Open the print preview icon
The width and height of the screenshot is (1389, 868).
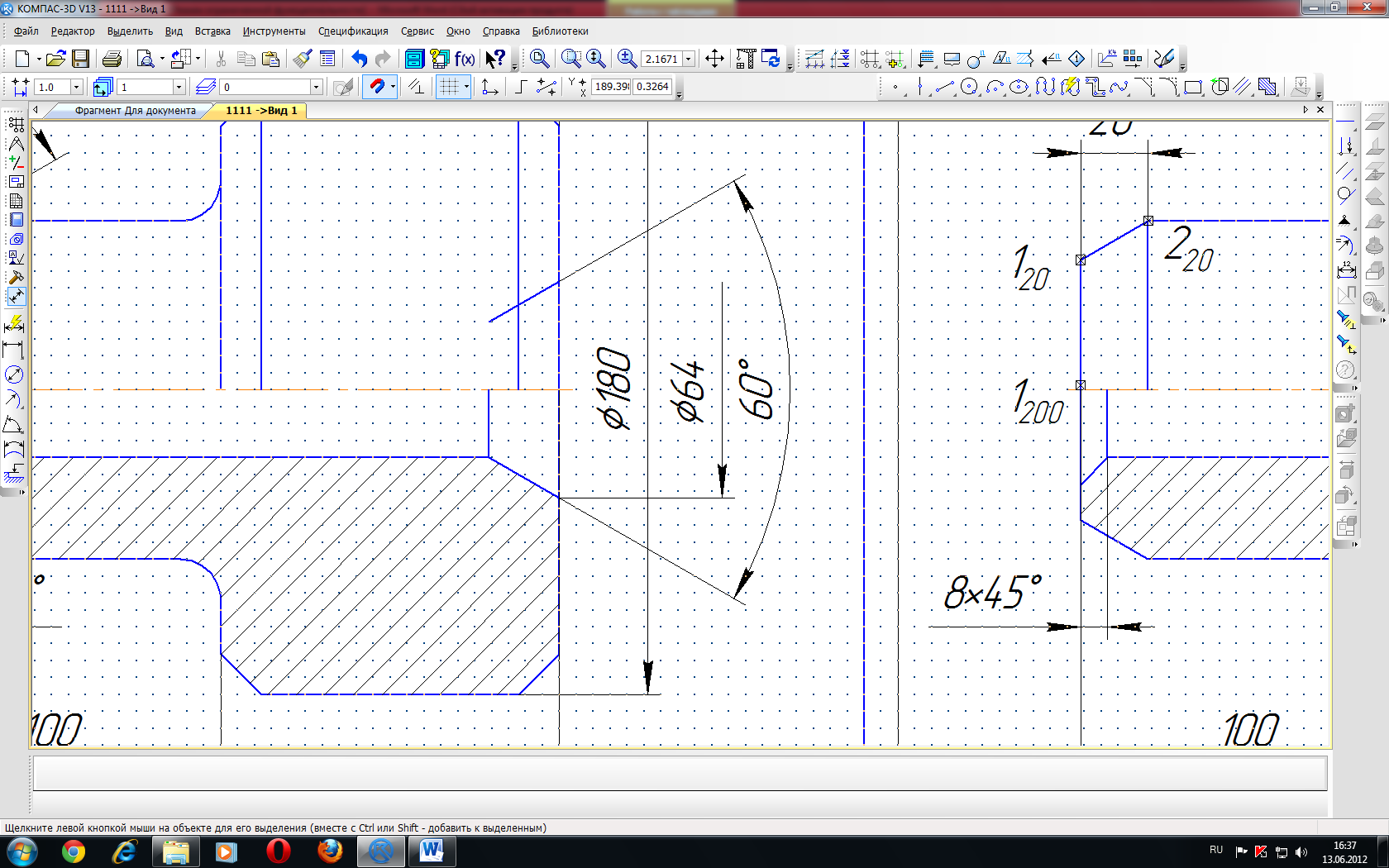pyautogui.click(x=146, y=59)
